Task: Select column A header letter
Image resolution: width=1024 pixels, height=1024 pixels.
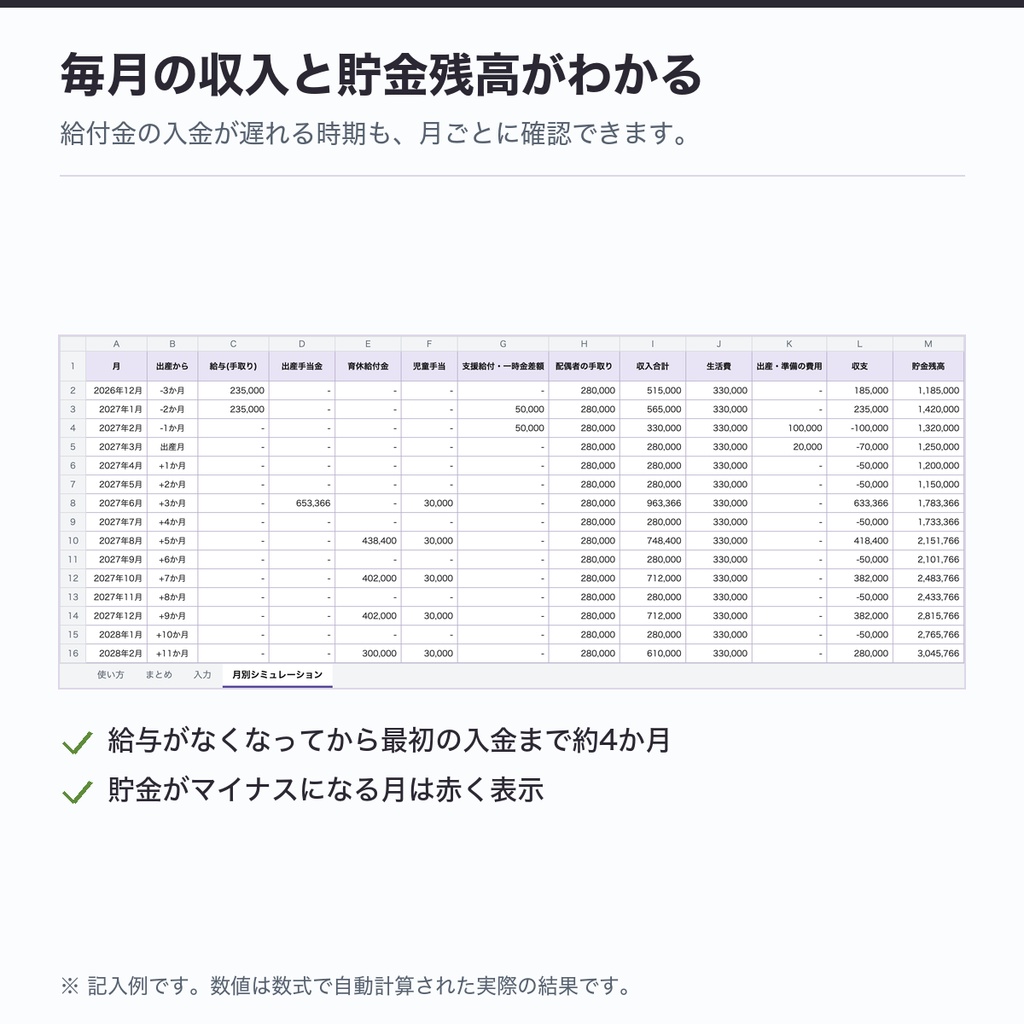Action: 116,344
